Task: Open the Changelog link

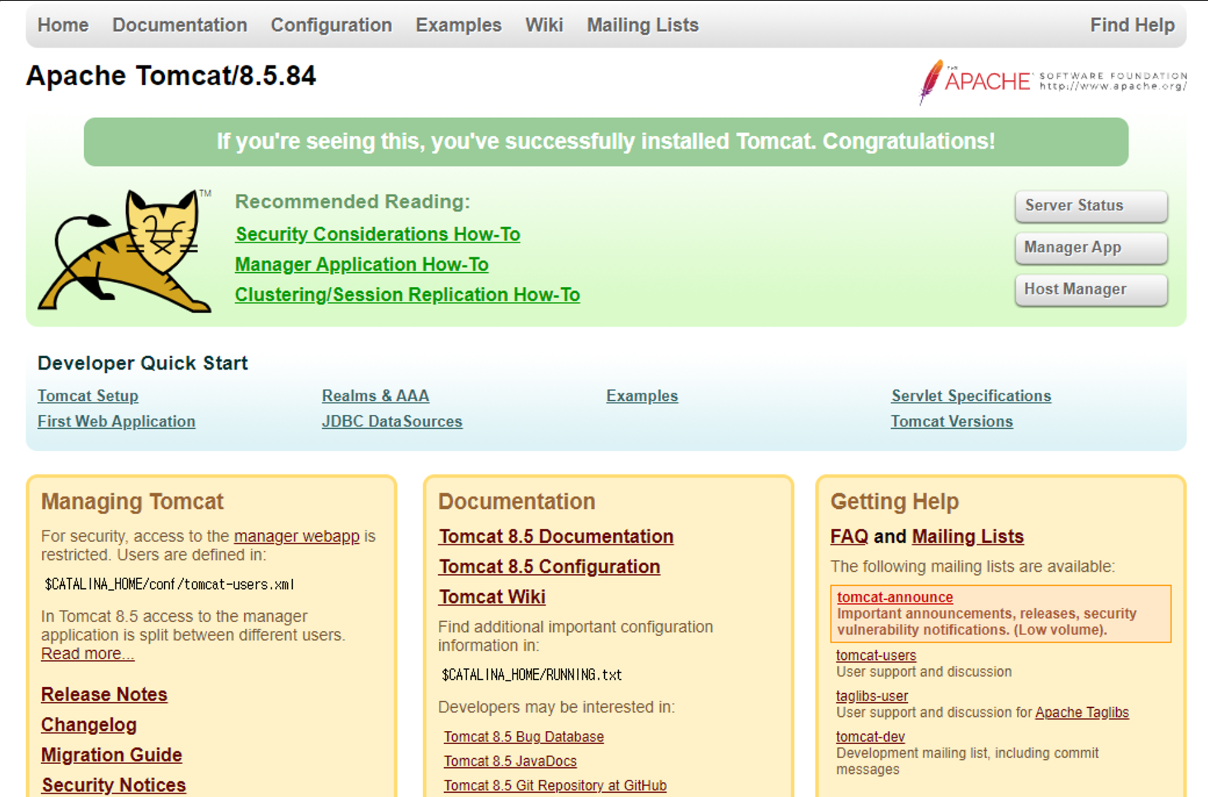Action: 89,725
